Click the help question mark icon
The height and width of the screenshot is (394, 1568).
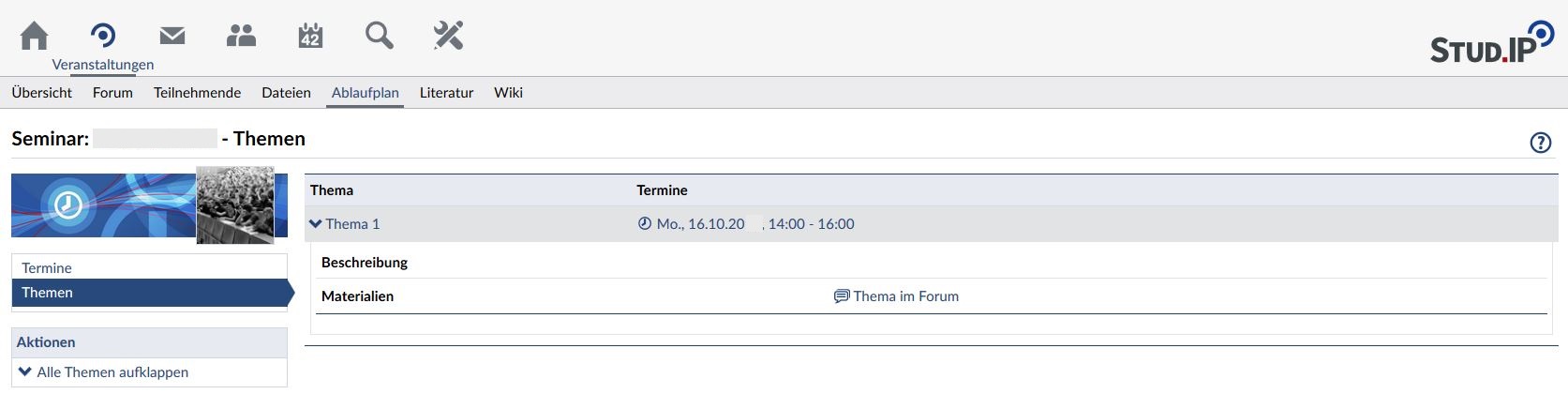1540,143
